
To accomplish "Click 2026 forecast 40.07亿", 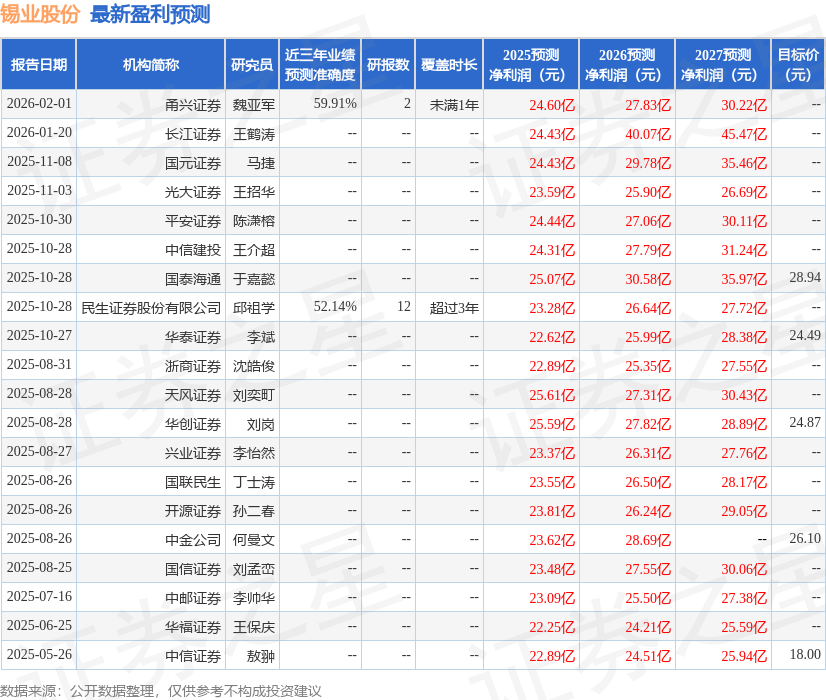I will pyautogui.click(x=648, y=134).
